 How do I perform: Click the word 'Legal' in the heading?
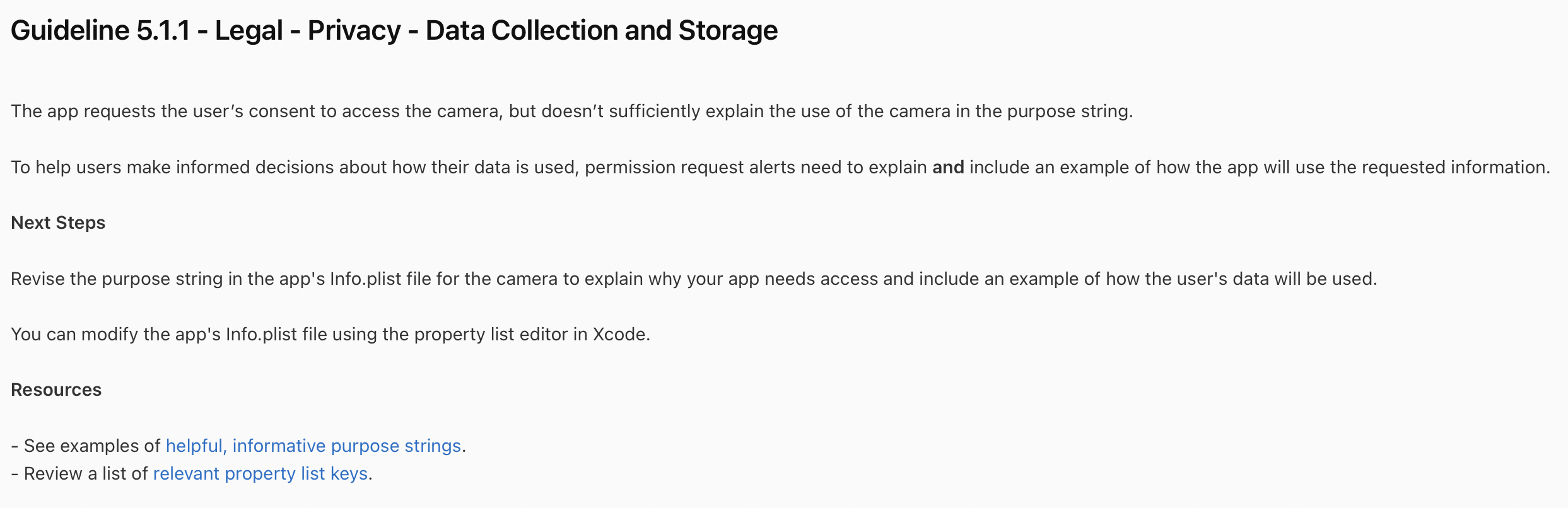coord(249,30)
